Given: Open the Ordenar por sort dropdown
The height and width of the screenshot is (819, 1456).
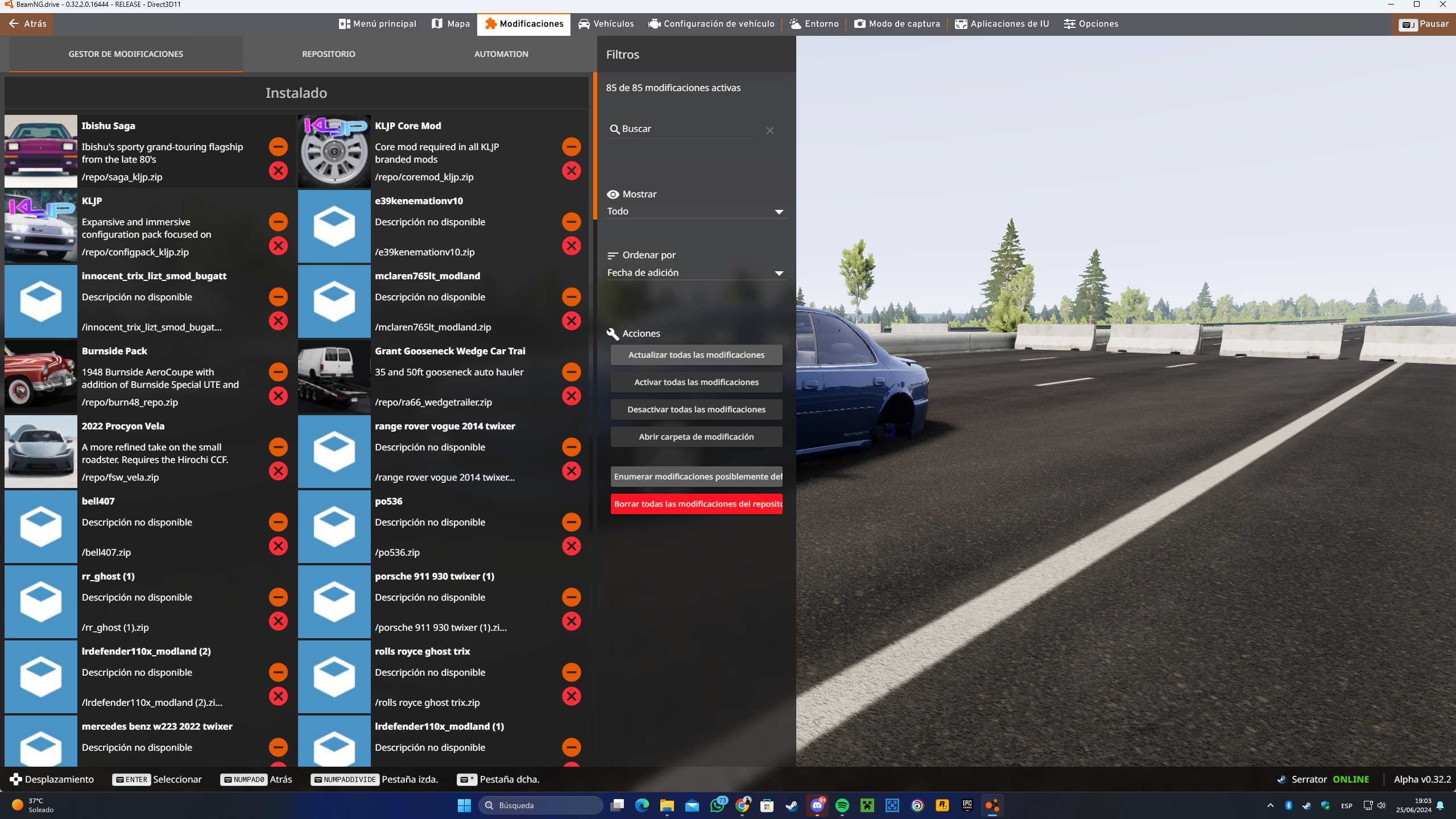Looking at the screenshot, I should 696,273.
